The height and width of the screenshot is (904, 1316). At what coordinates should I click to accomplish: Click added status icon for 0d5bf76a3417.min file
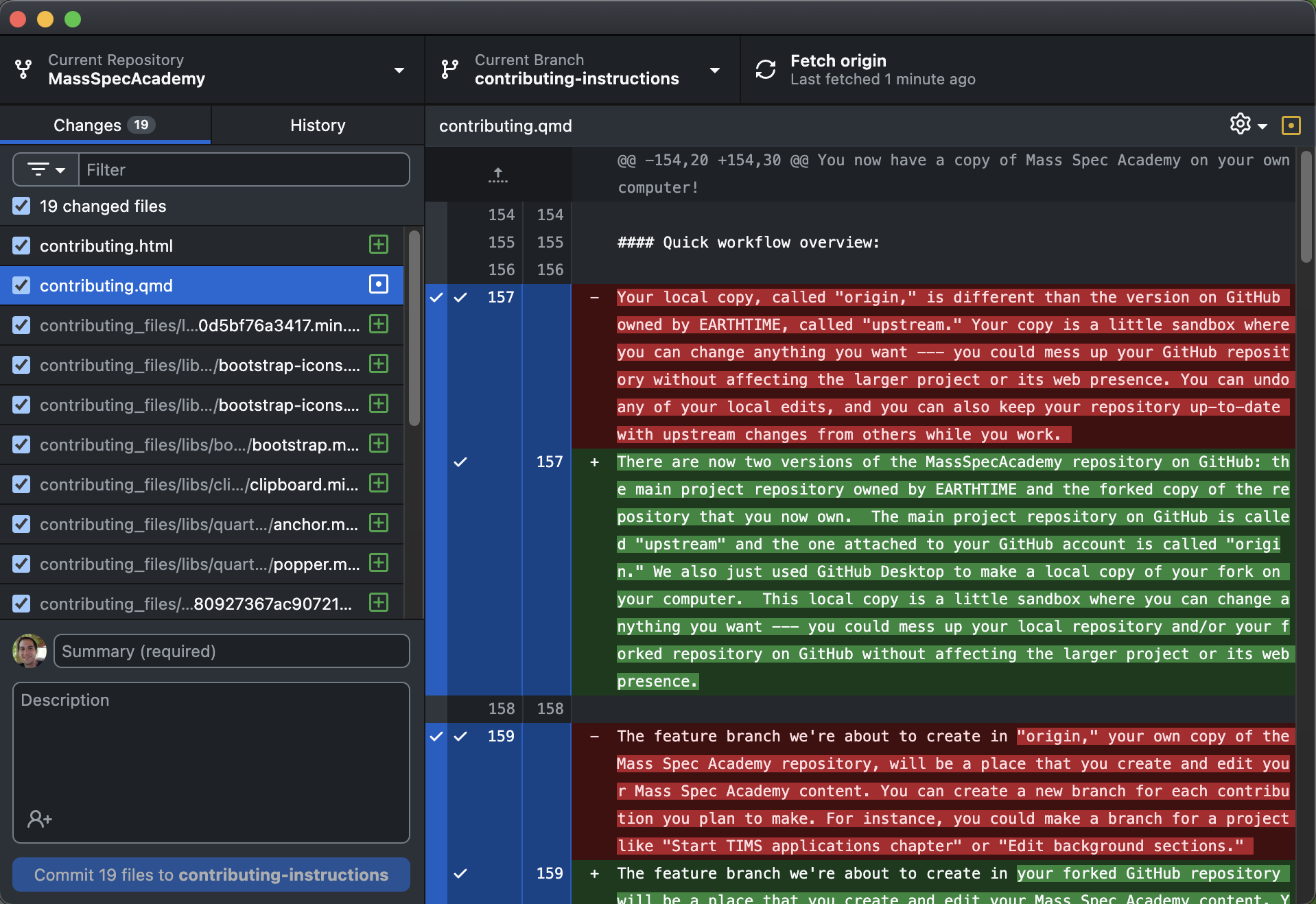pos(379,324)
